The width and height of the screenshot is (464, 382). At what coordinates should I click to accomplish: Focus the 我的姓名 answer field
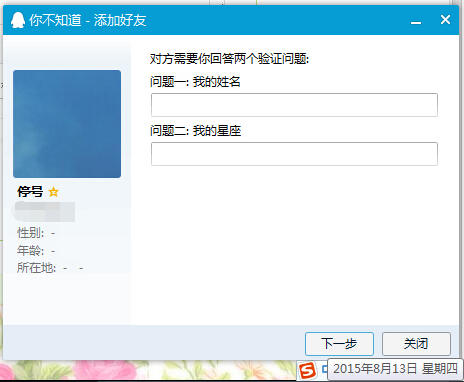click(x=294, y=105)
